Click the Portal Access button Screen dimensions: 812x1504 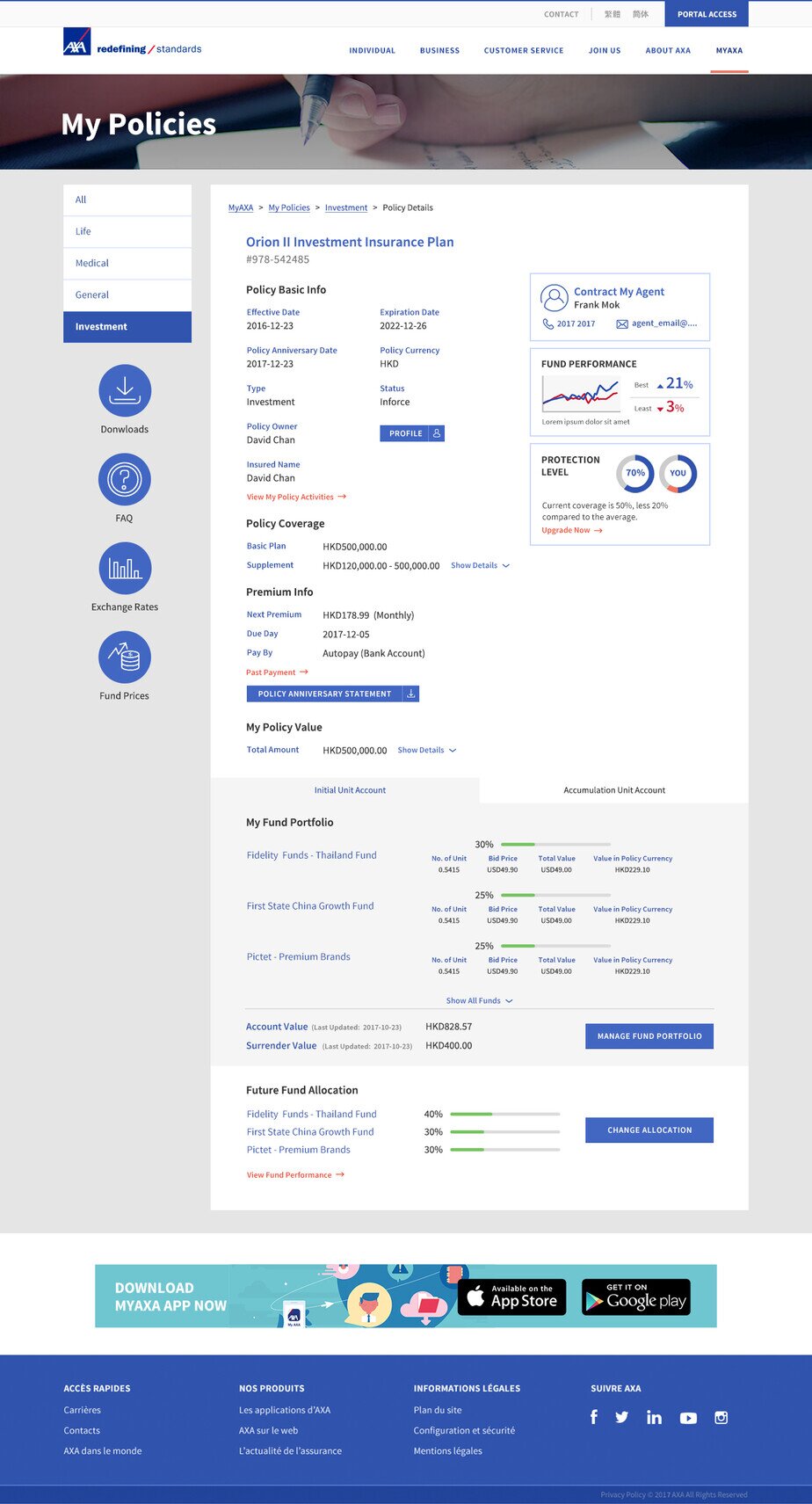(707, 14)
